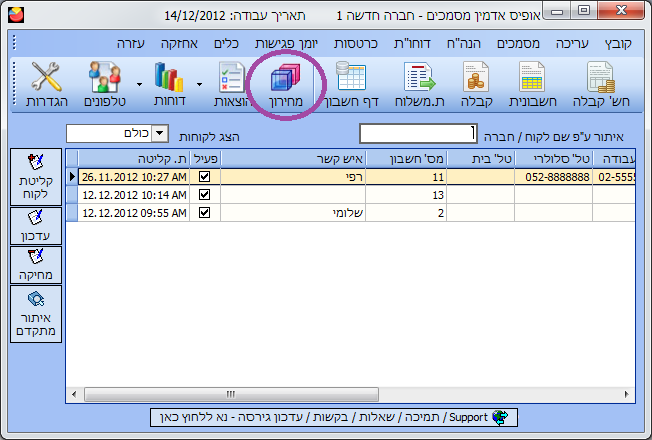Open the הצג לקוחות combo box
The height and width of the screenshot is (440, 652).
[117, 133]
